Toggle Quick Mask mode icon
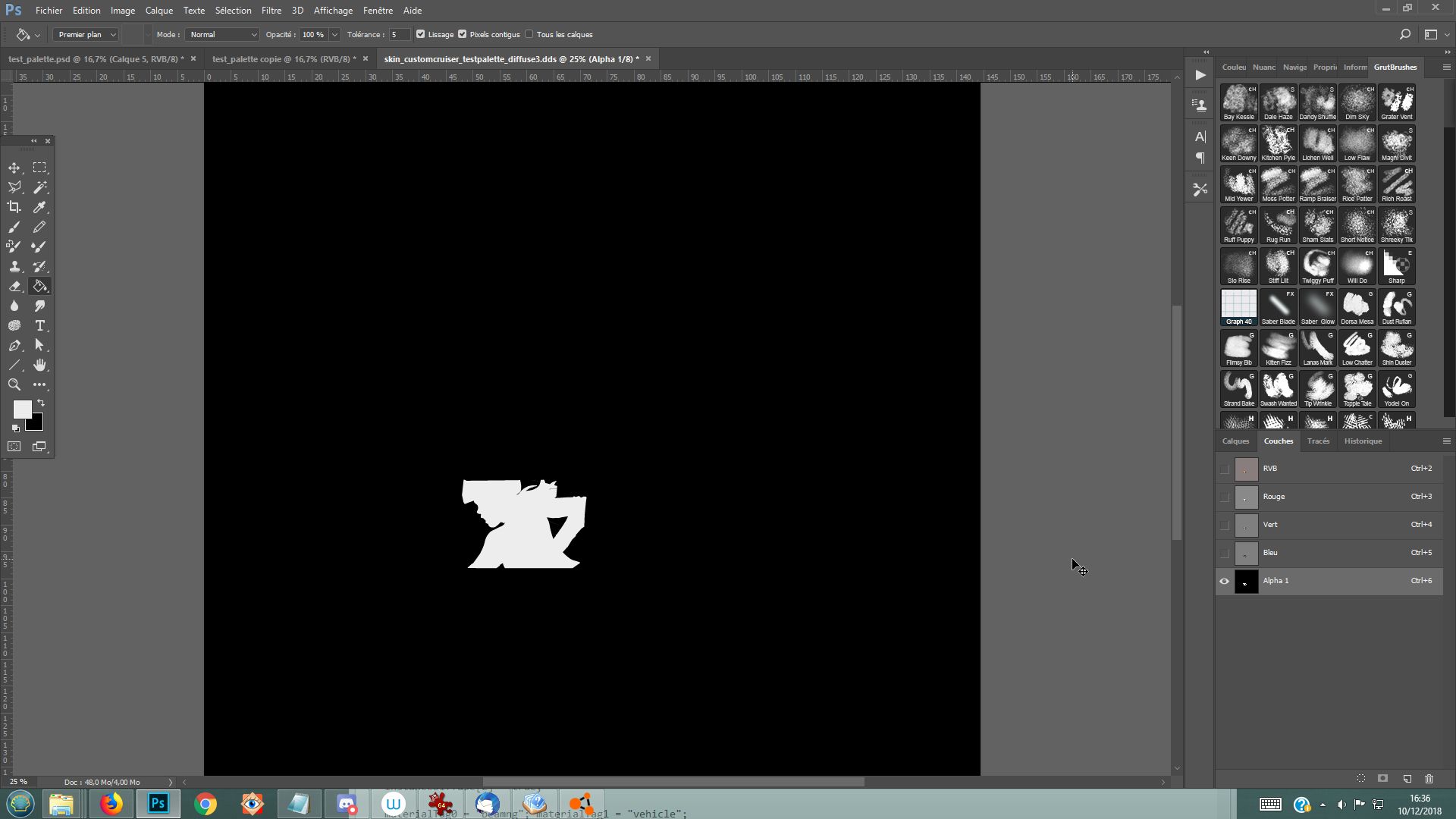The height and width of the screenshot is (819, 1456). click(x=14, y=447)
